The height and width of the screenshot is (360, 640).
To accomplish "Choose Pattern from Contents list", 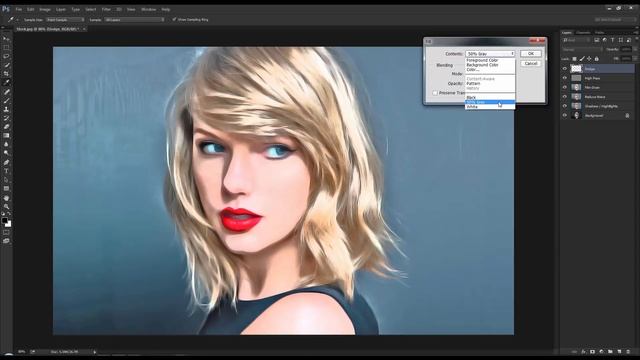I will coord(473,83).
